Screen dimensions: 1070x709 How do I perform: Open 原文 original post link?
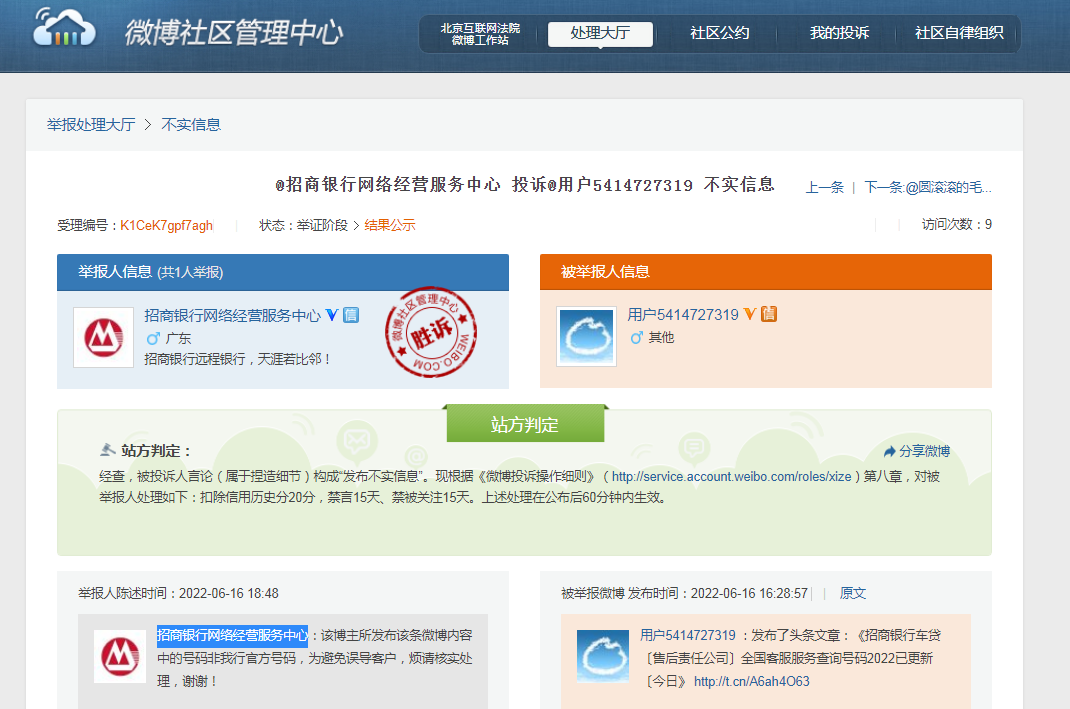pyautogui.click(x=852, y=593)
